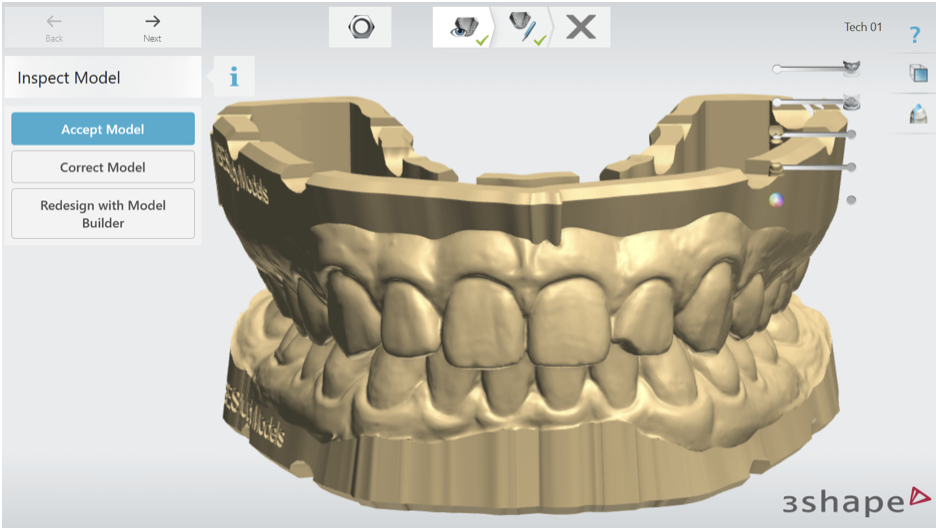Choose Redesign with Model Builder
This screenshot has width=936, height=530.
pyautogui.click(x=103, y=214)
